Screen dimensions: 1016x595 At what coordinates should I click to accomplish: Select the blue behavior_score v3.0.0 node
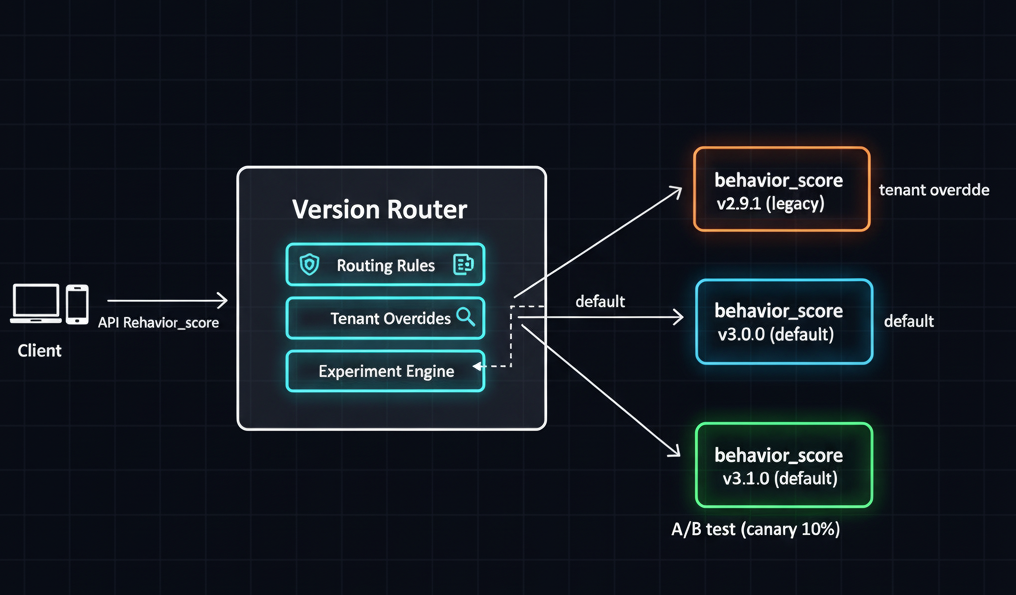(x=783, y=321)
